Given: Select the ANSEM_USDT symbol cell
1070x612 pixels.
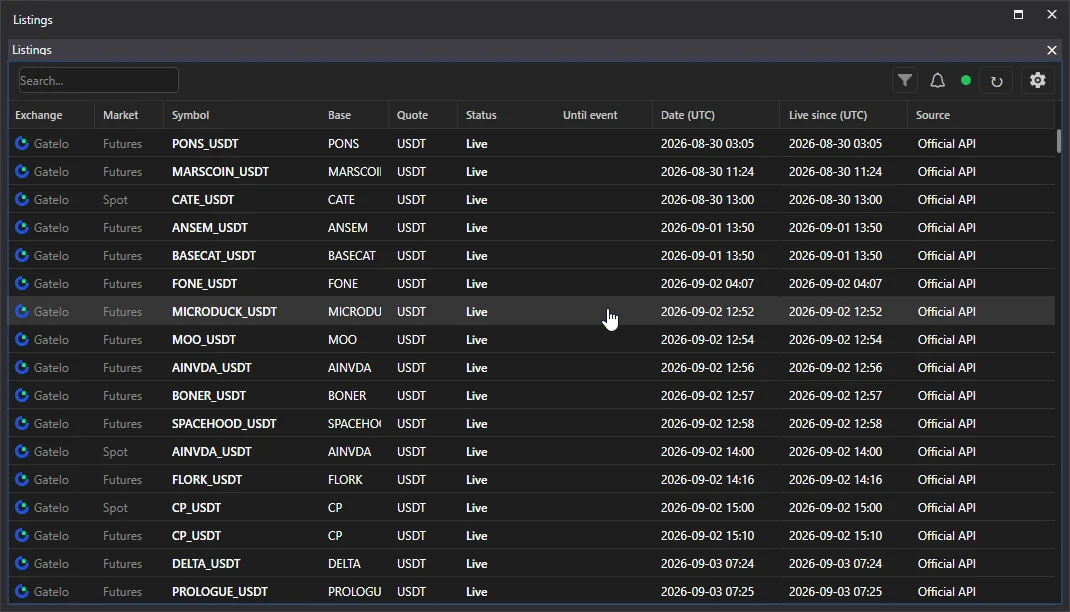Looking at the screenshot, I should tap(209, 227).
